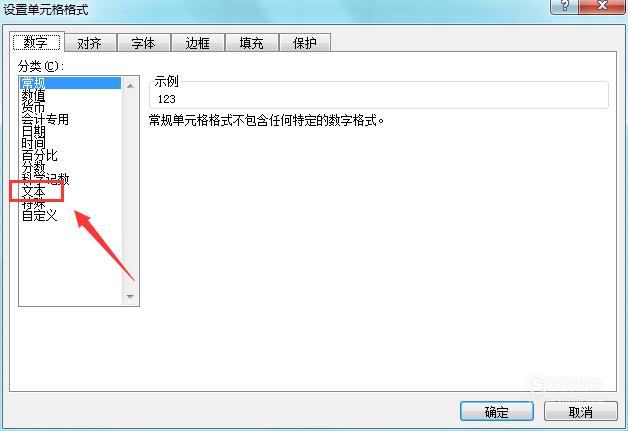Go to the 填充 tab
This screenshot has height=431, width=628.
click(252, 43)
